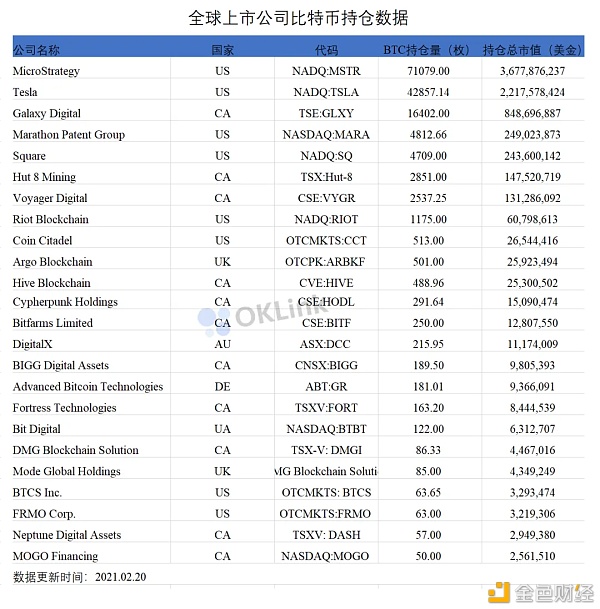Click the ticker OTCMKTS:CCT
Image resolution: width=600 pixels, height=609 pixels.
coord(326,240)
